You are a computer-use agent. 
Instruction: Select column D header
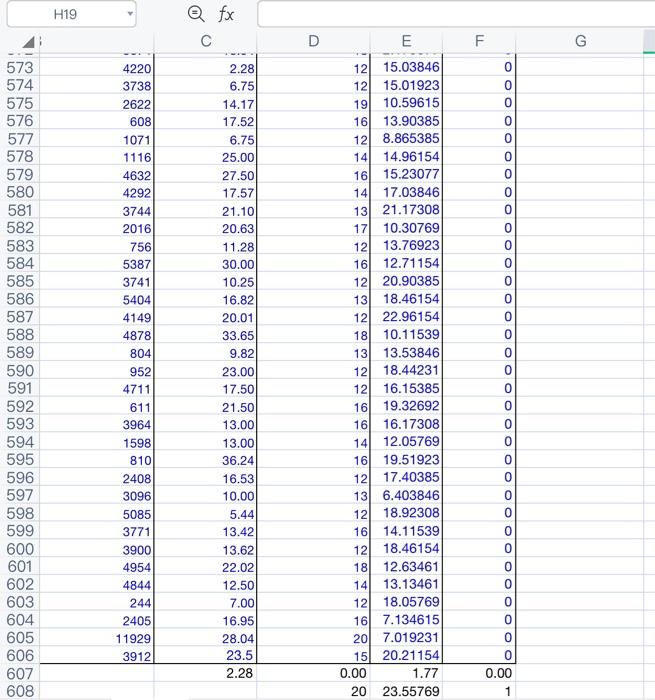pyautogui.click(x=313, y=41)
